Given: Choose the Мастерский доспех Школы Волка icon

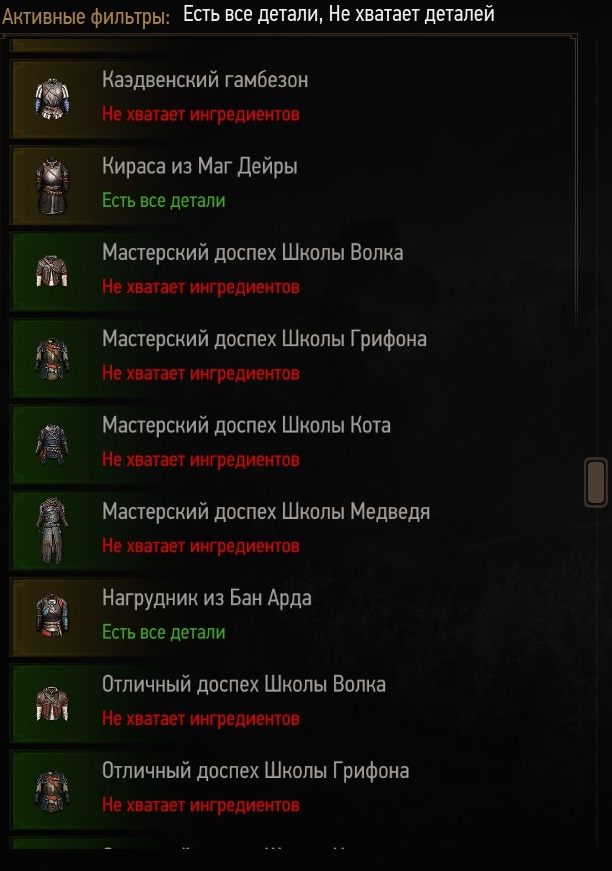Looking at the screenshot, I should 52,271.
